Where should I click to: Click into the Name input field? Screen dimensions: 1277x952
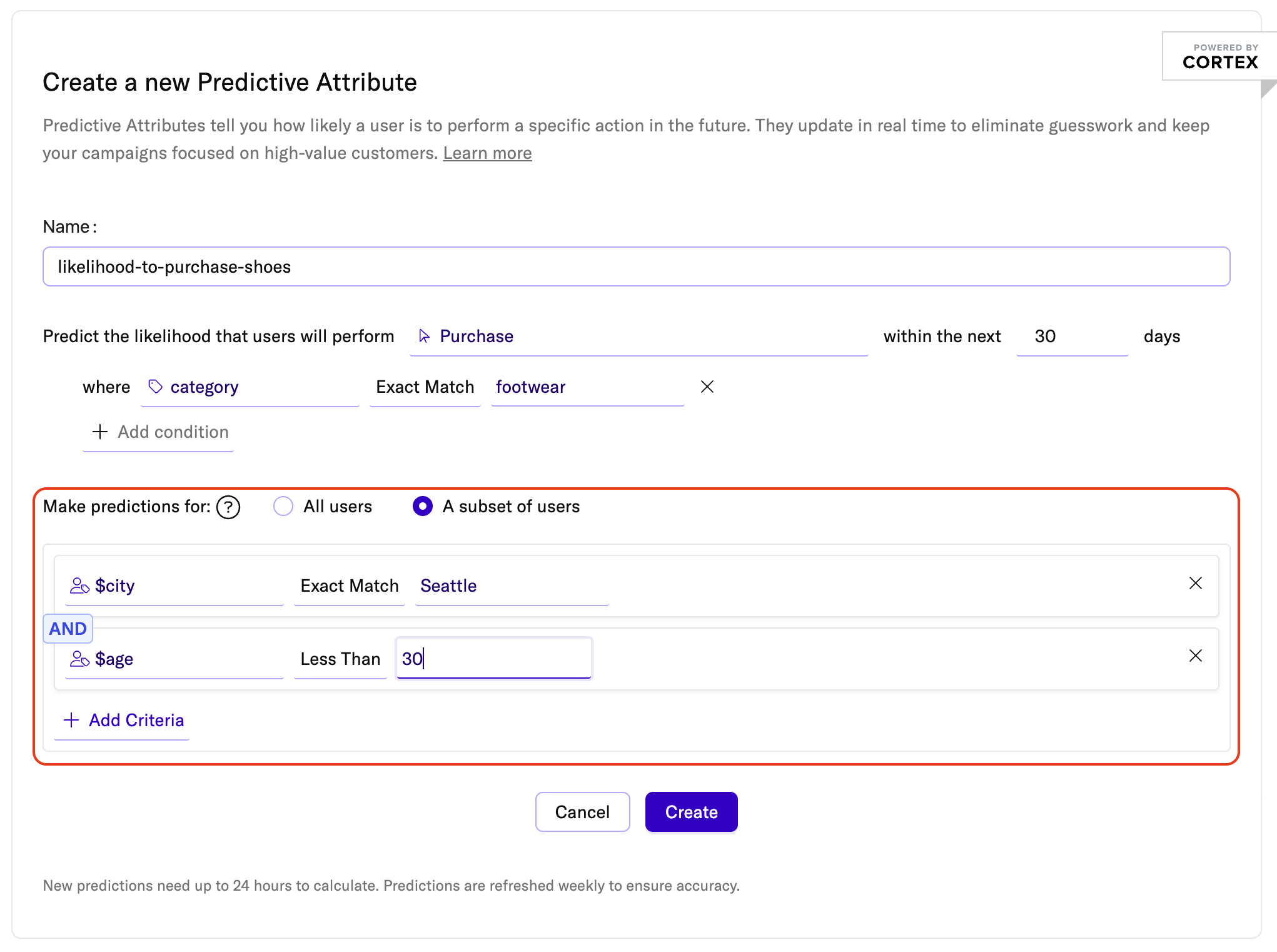(x=636, y=267)
